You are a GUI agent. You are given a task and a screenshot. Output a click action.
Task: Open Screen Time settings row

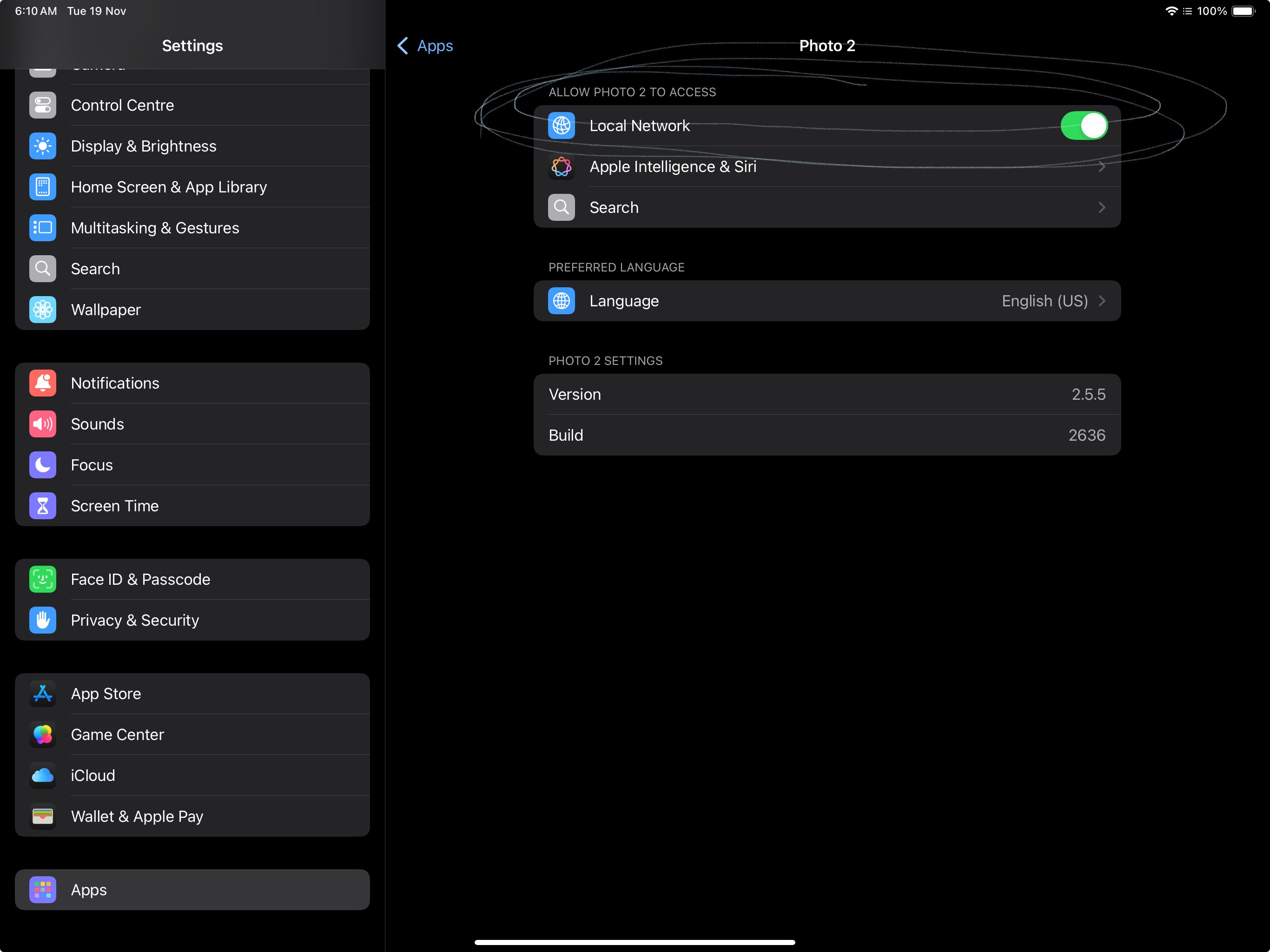click(192, 506)
